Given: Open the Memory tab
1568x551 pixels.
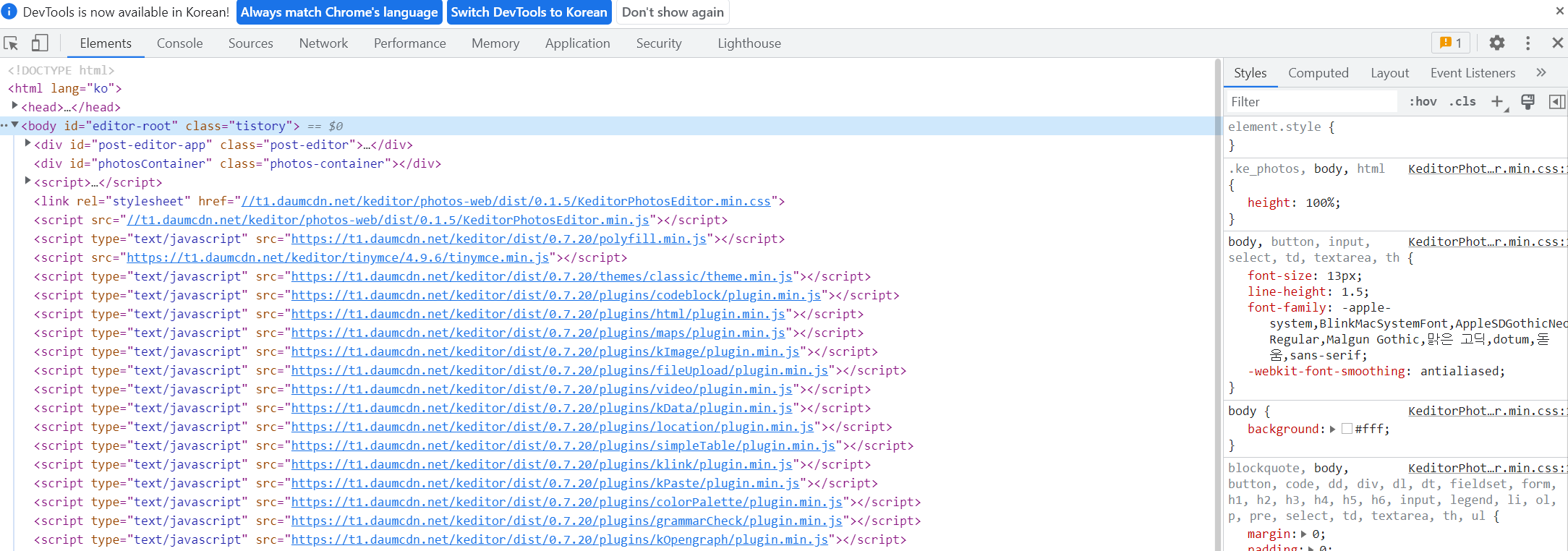Looking at the screenshot, I should (495, 43).
